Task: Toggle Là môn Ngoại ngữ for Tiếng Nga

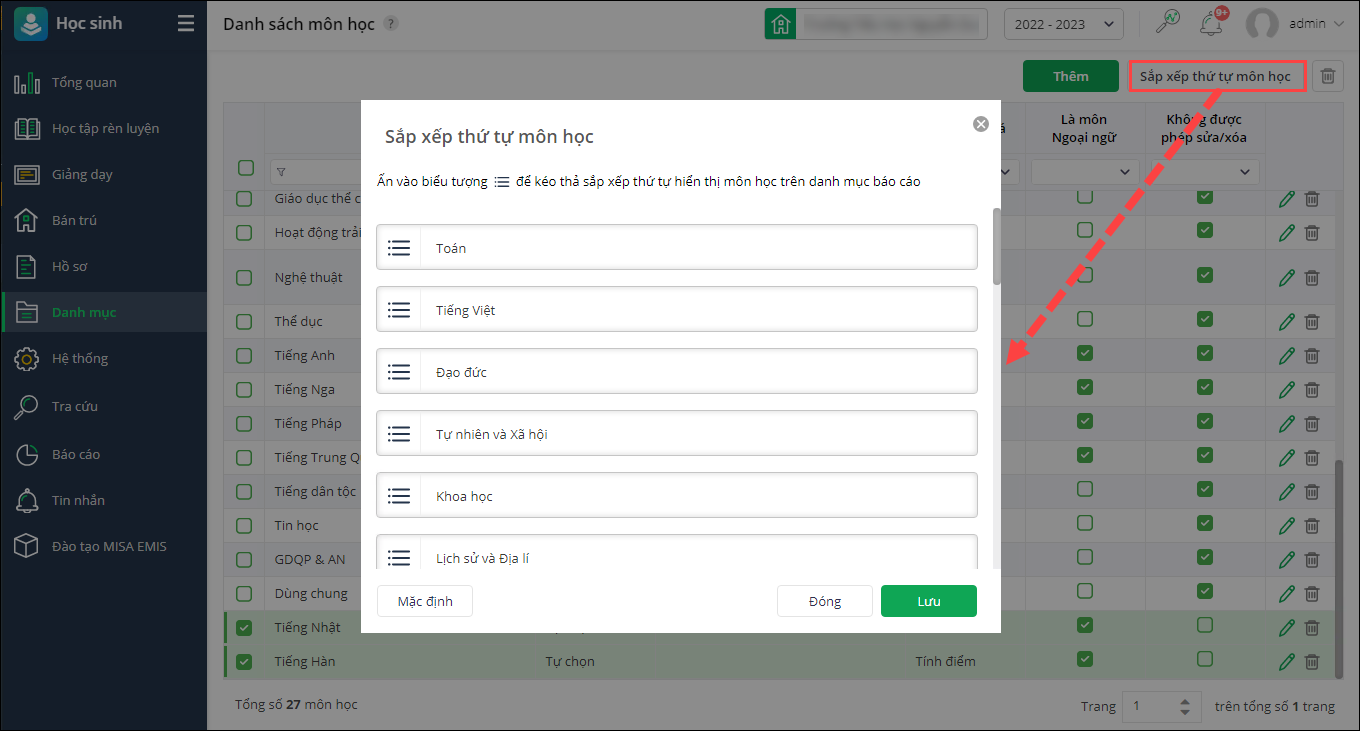Action: 1085,389
